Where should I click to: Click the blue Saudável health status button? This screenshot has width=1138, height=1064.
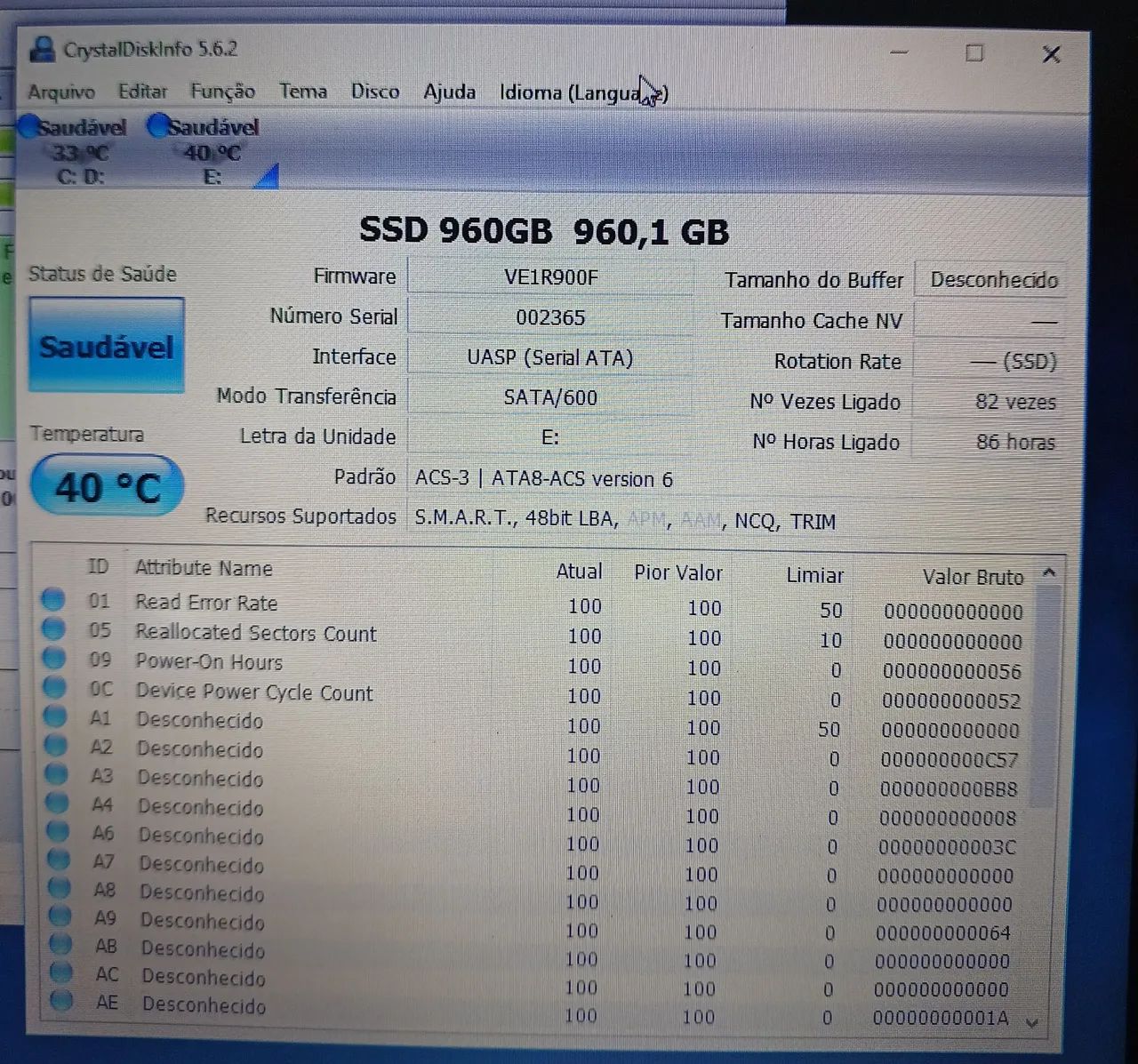(x=106, y=345)
